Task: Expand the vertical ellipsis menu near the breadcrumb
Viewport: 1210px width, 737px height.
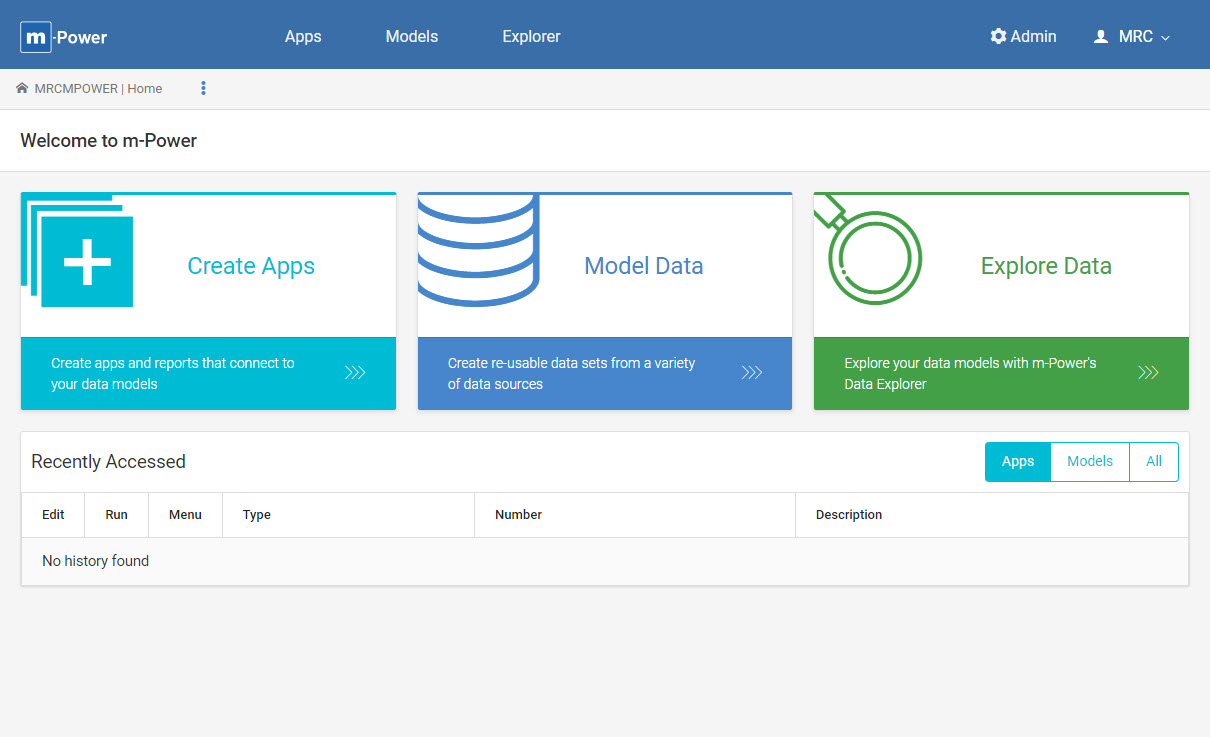Action: pyautogui.click(x=203, y=88)
